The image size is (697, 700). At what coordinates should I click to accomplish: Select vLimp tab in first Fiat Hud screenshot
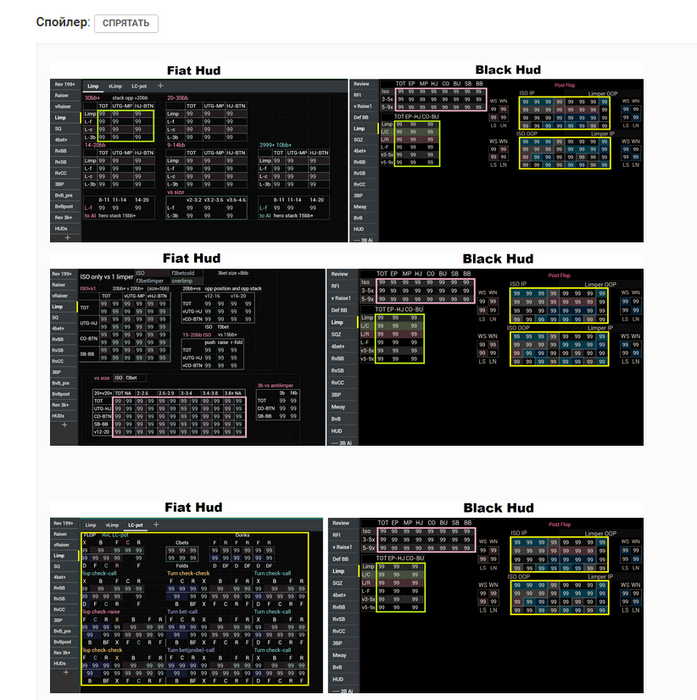pos(115,86)
